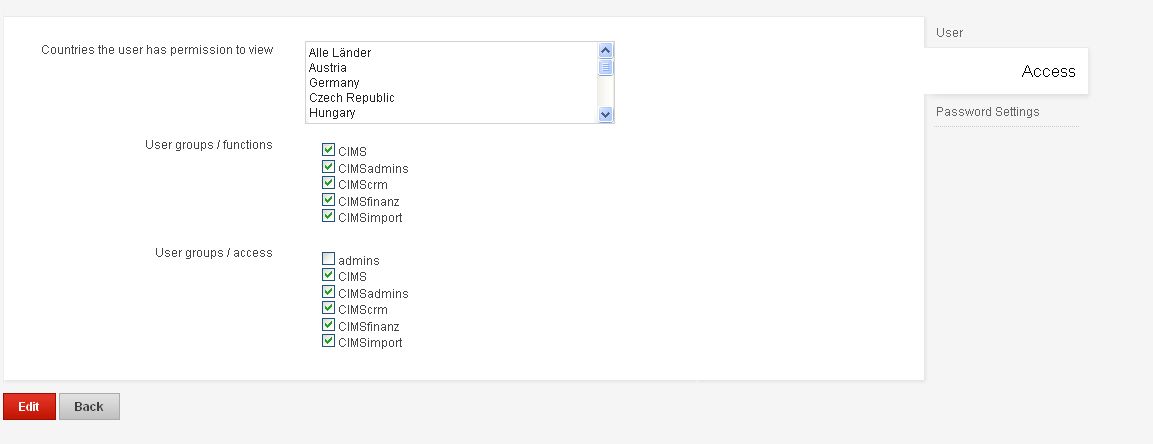Switch to Password Settings tab
The width and height of the screenshot is (1153, 444).
click(x=987, y=112)
